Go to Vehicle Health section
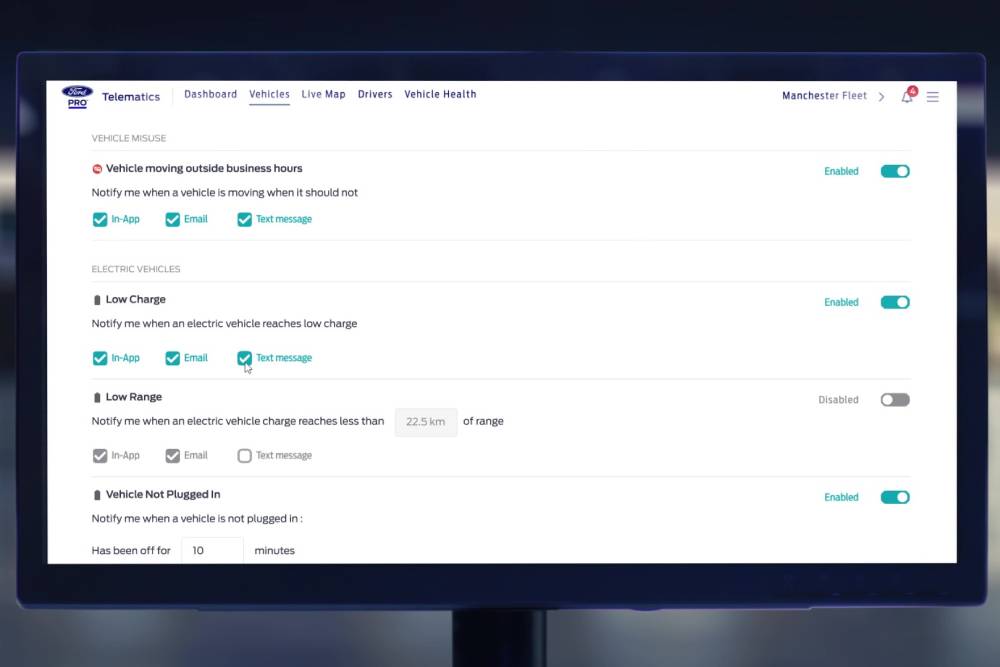The image size is (1000, 667). pyautogui.click(x=440, y=95)
